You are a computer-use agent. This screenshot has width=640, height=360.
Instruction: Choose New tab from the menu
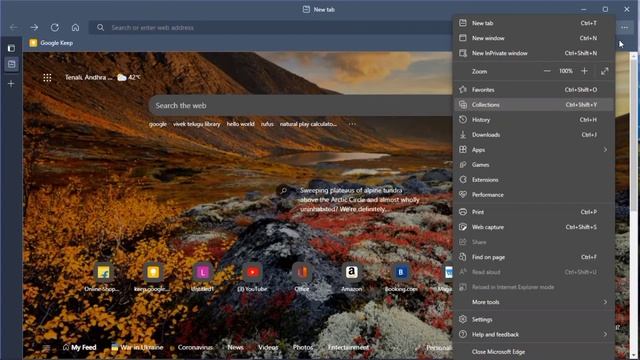point(533,23)
